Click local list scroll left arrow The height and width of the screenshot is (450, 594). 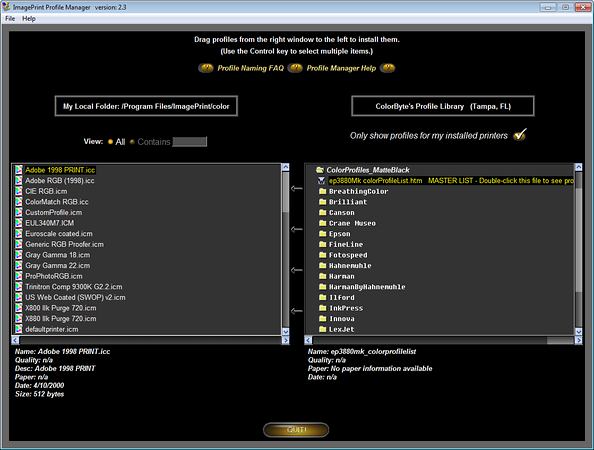pos(15,340)
